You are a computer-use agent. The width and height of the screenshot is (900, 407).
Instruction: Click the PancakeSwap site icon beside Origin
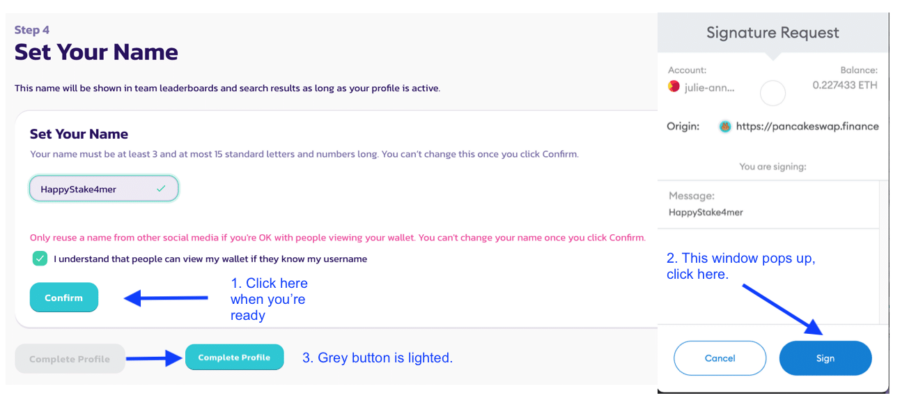coord(724,126)
